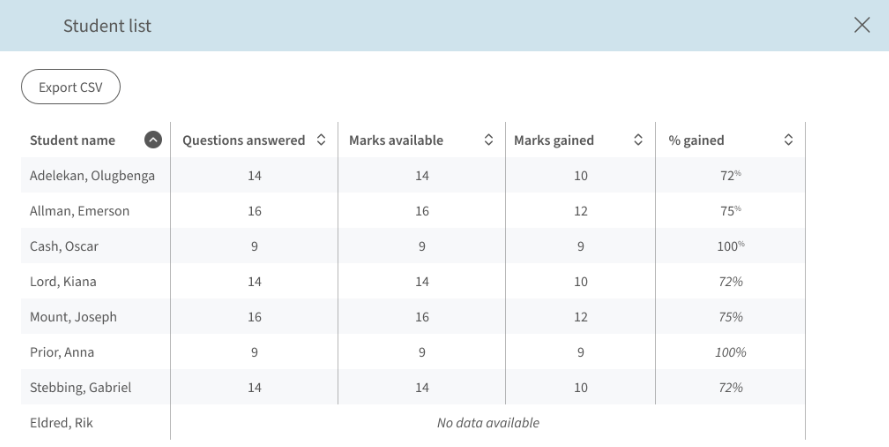Click the No data available cell
This screenshot has width=889, height=447.
[x=488, y=423]
